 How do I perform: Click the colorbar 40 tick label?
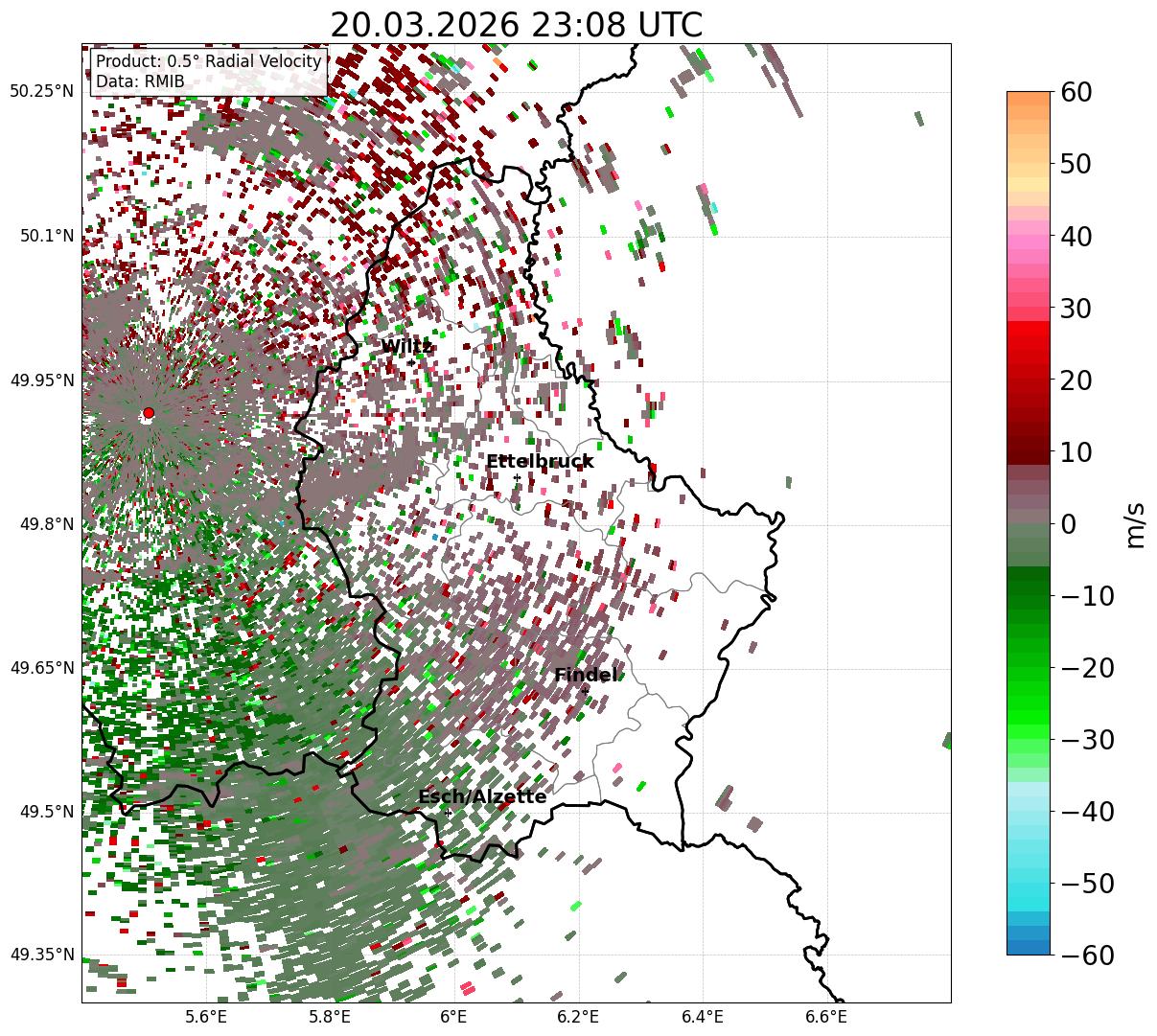pos(1076,236)
